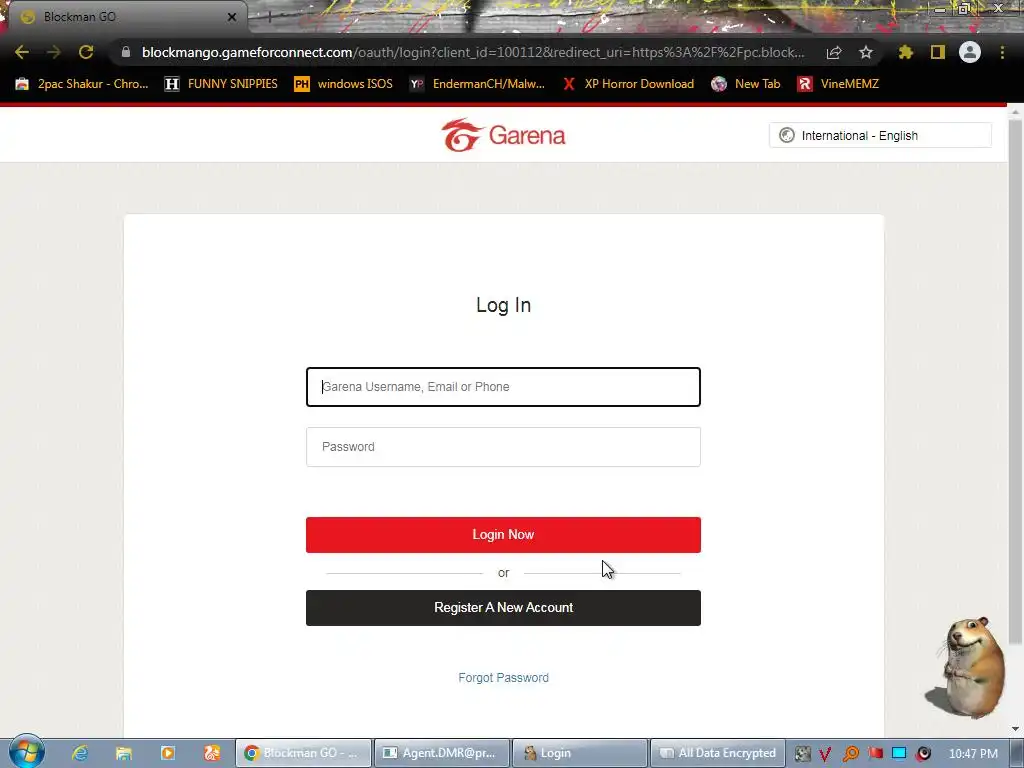1024x768 pixels.
Task: Open windows ISOS bookmark
Action: (x=344, y=84)
